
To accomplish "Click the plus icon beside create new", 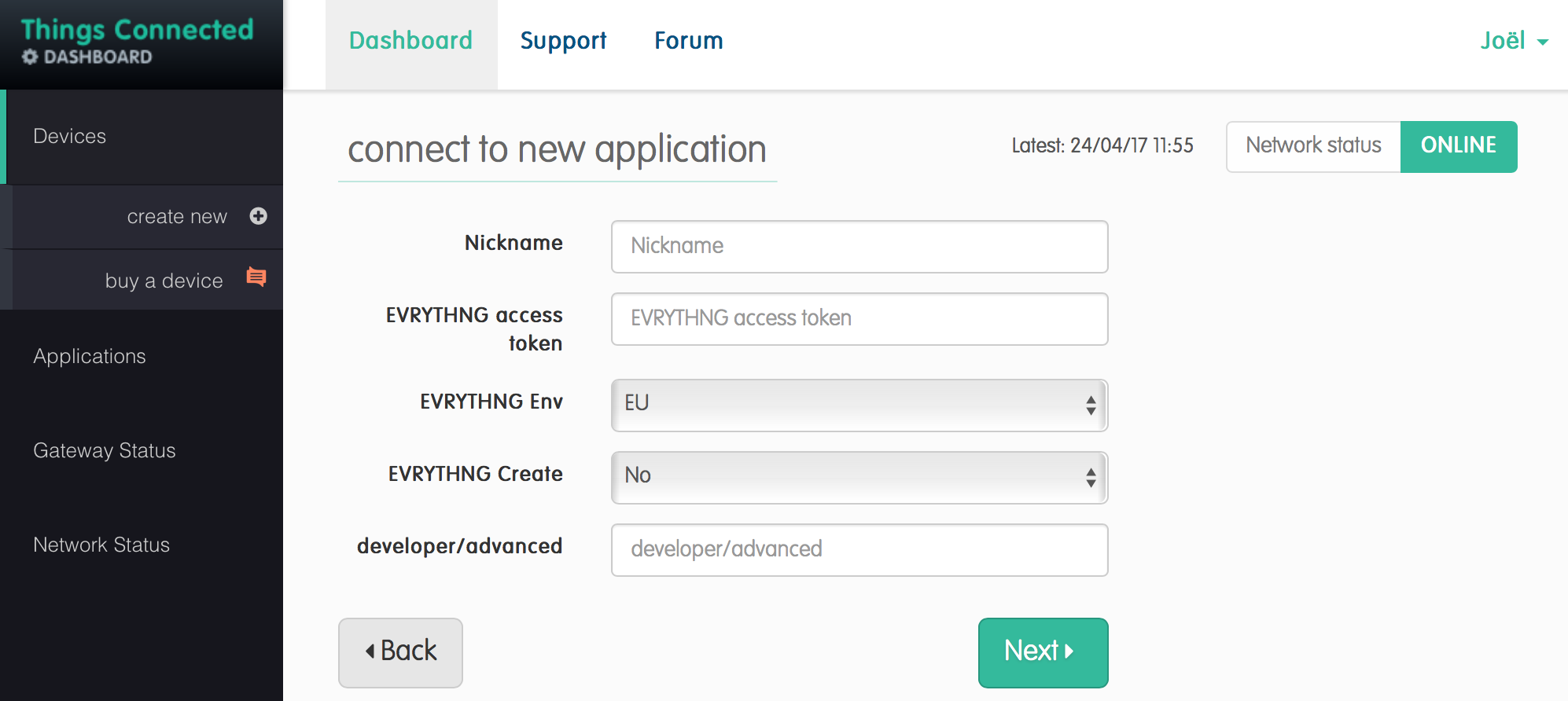I will tap(258, 215).
